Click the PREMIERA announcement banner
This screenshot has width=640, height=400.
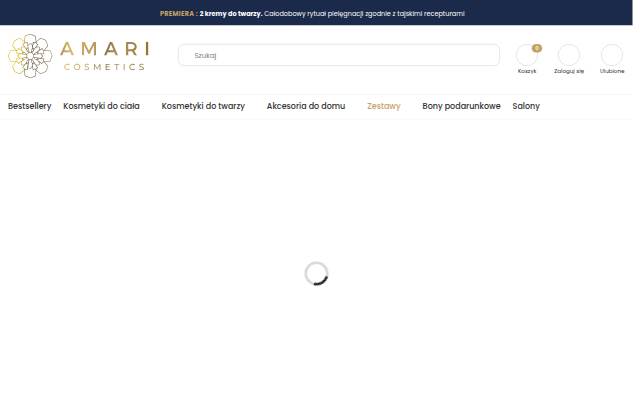coord(312,13)
